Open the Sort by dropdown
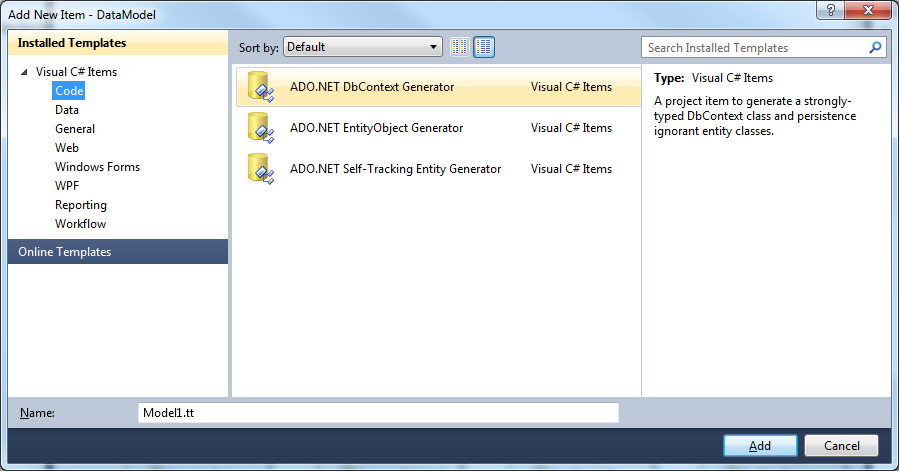 coord(362,47)
